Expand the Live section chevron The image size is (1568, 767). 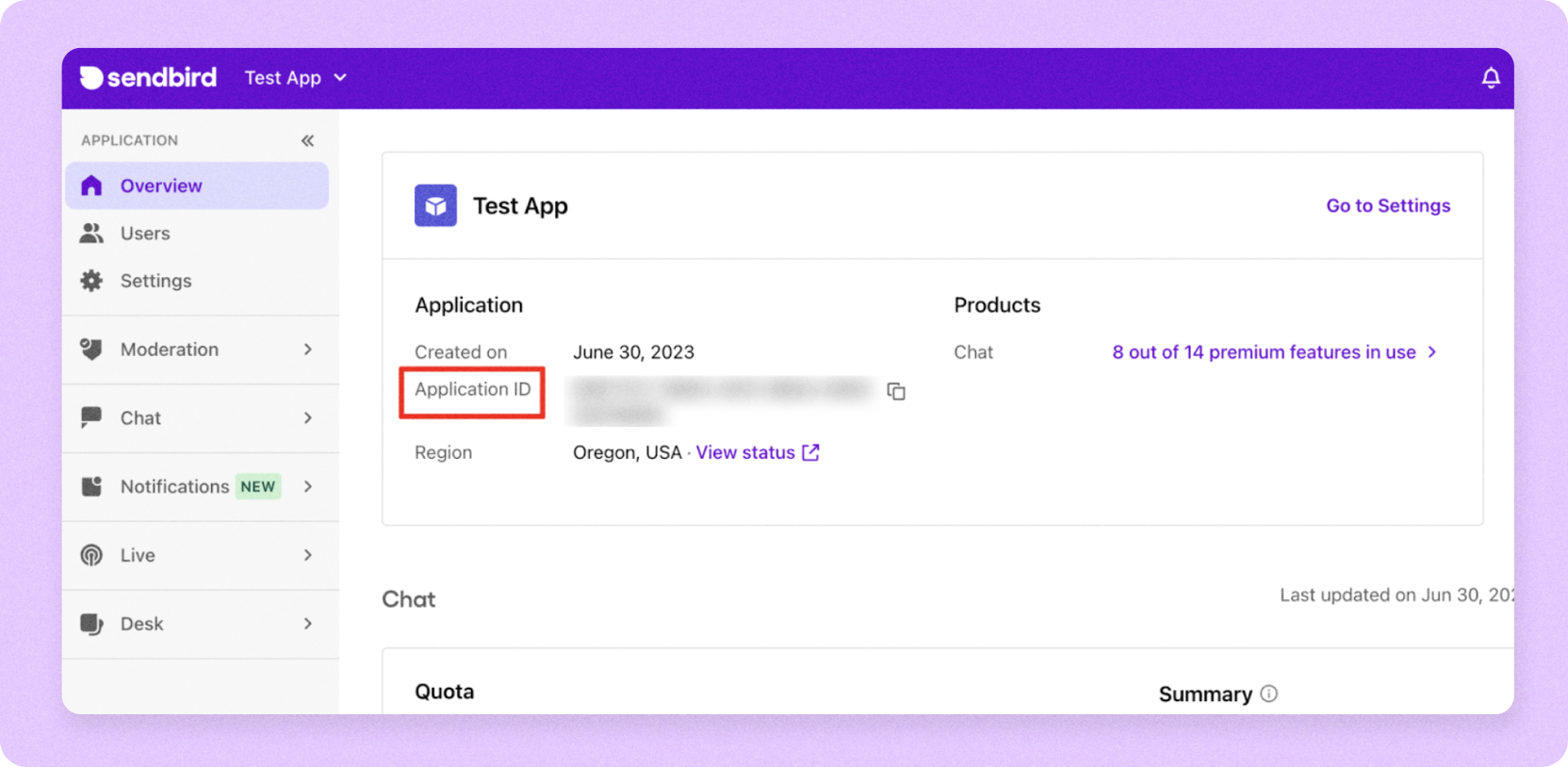tap(308, 555)
